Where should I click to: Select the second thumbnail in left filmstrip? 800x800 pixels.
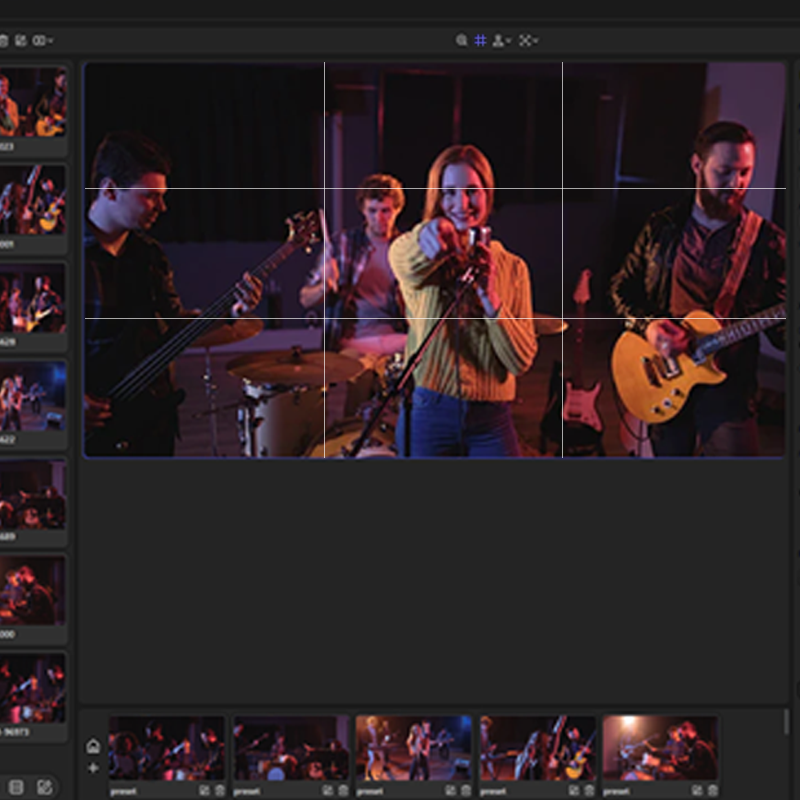coord(32,200)
